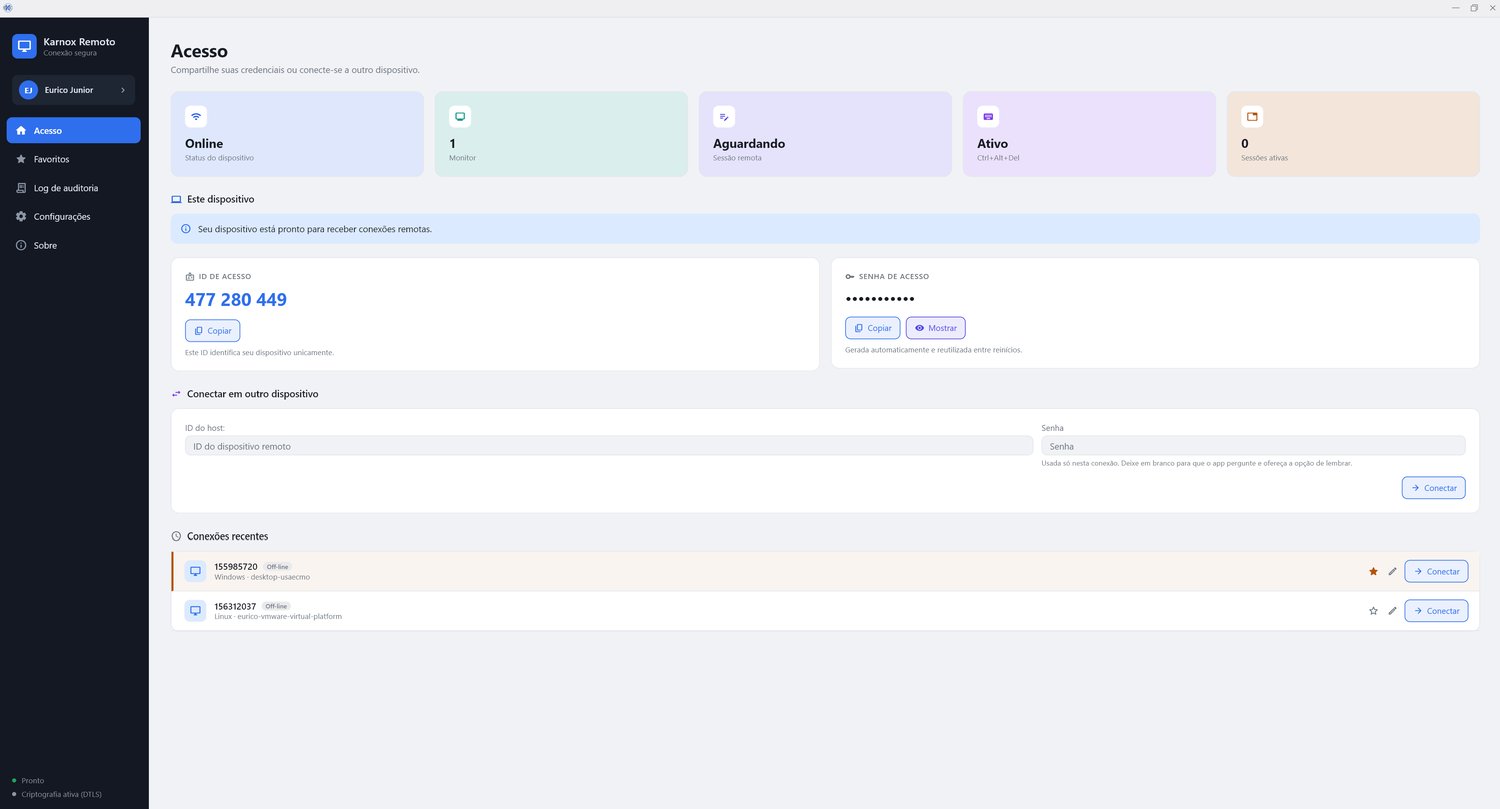Click the Karnox Remoto logo icon
The image size is (1500, 809).
click(x=24, y=46)
